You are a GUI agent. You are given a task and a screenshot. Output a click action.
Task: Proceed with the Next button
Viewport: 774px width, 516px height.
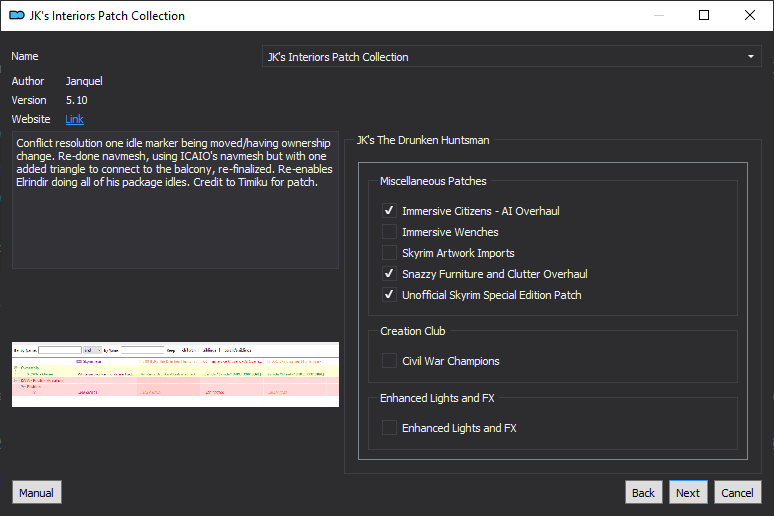point(688,493)
